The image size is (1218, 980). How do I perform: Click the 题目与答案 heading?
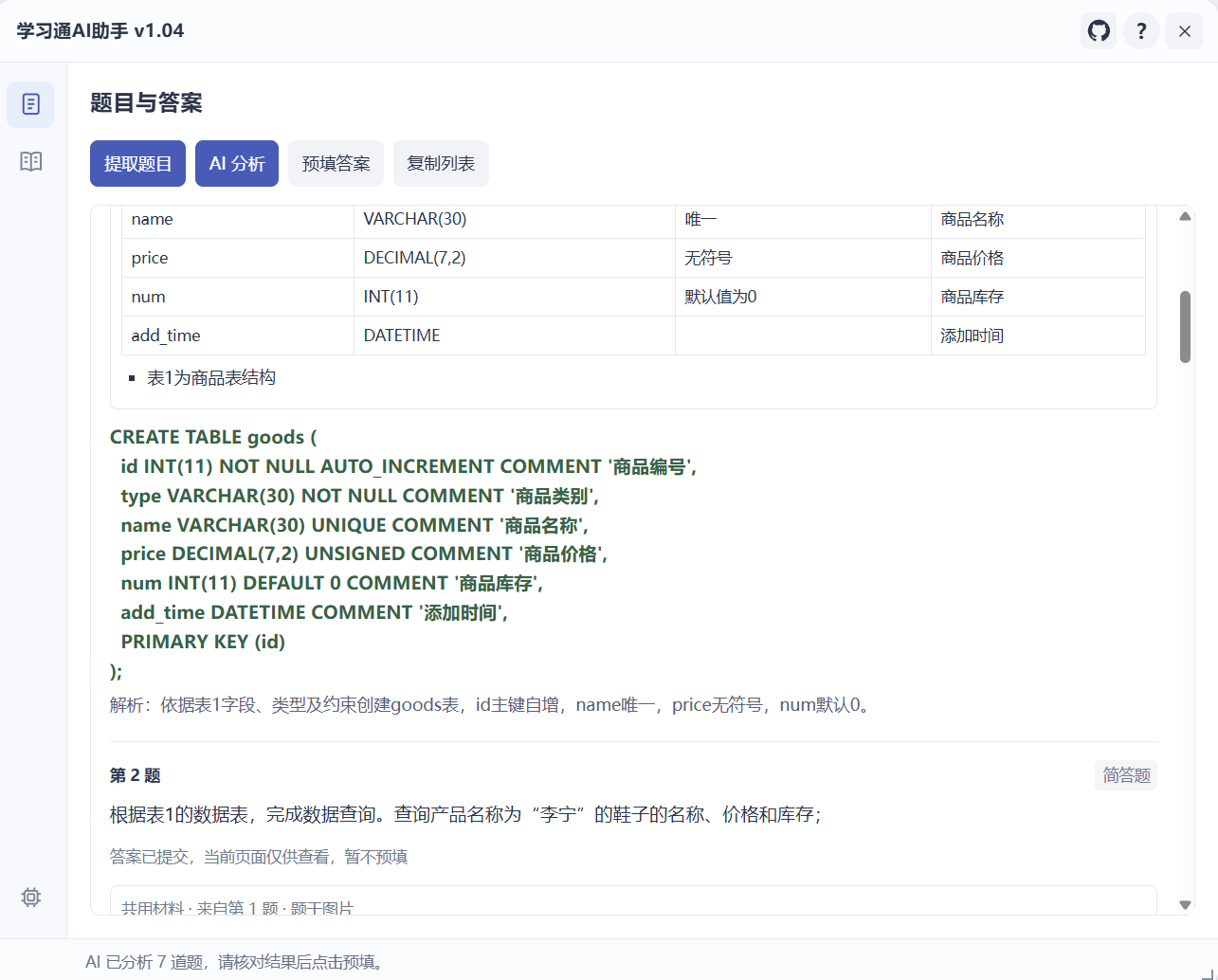point(146,103)
